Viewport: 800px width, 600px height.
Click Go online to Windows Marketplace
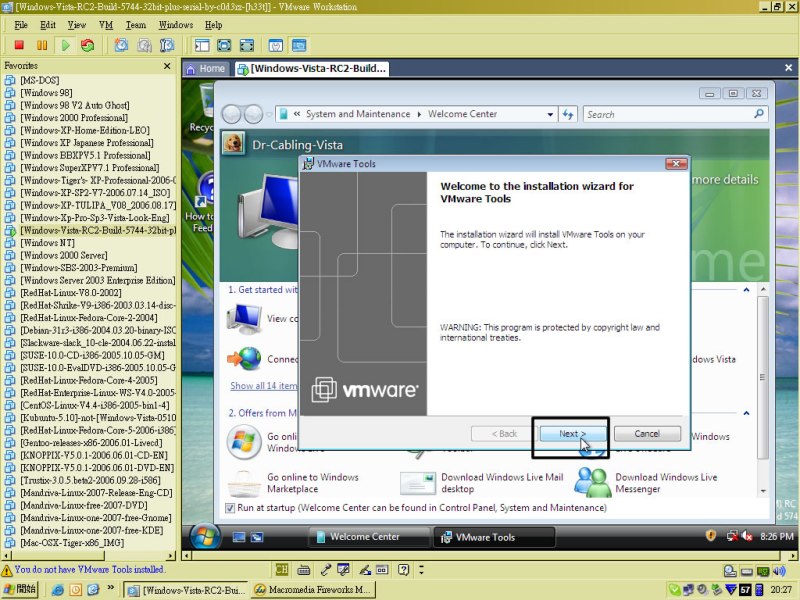(313, 483)
